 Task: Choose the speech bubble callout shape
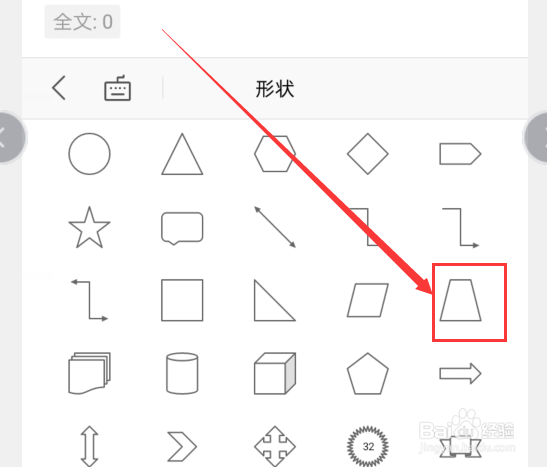pyautogui.click(x=182, y=228)
